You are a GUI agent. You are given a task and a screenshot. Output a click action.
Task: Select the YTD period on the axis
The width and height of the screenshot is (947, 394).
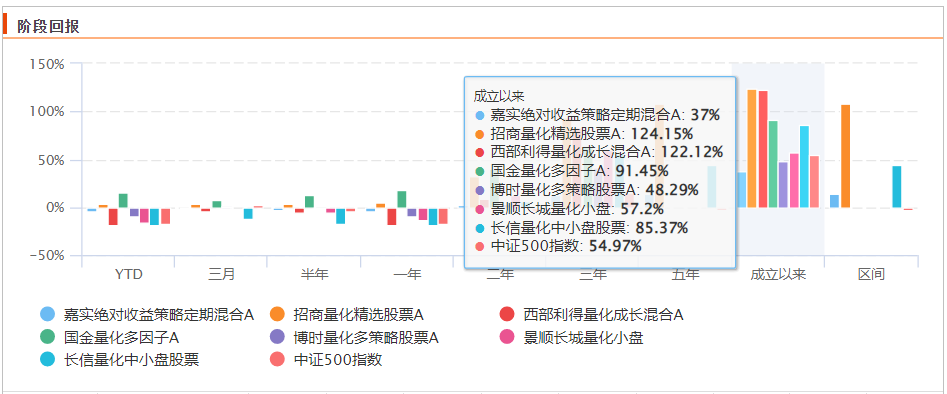point(129,274)
